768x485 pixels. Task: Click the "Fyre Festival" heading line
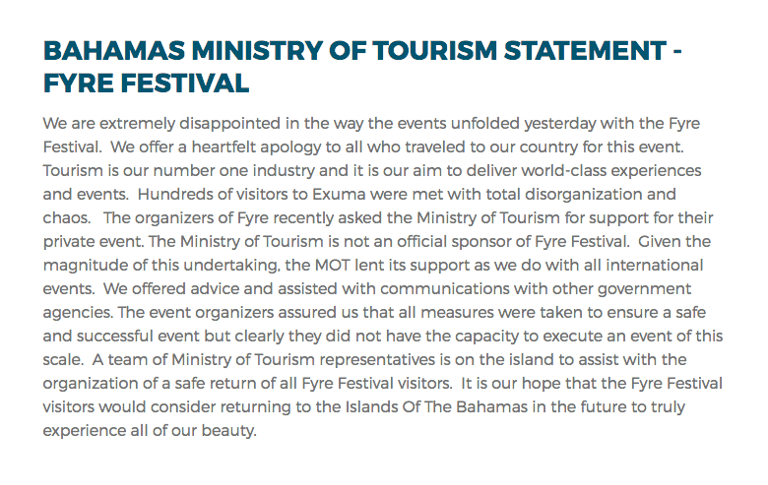coord(146,83)
